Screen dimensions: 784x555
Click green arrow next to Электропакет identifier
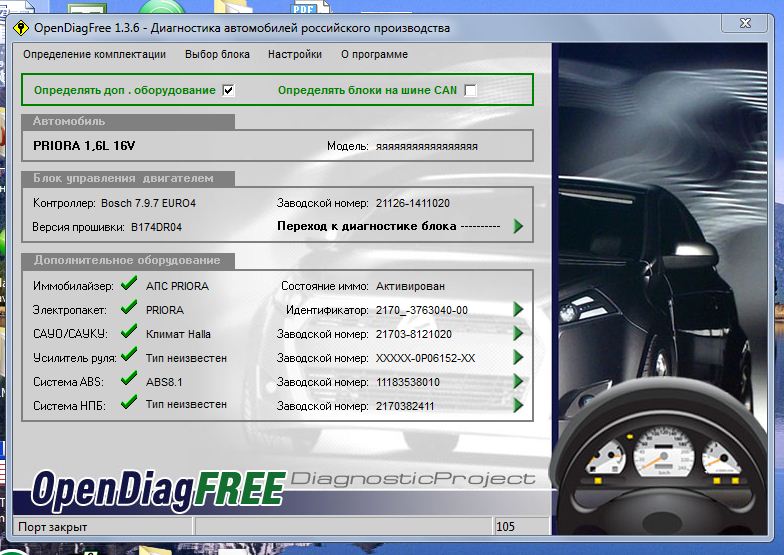click(x=518, y=310)
